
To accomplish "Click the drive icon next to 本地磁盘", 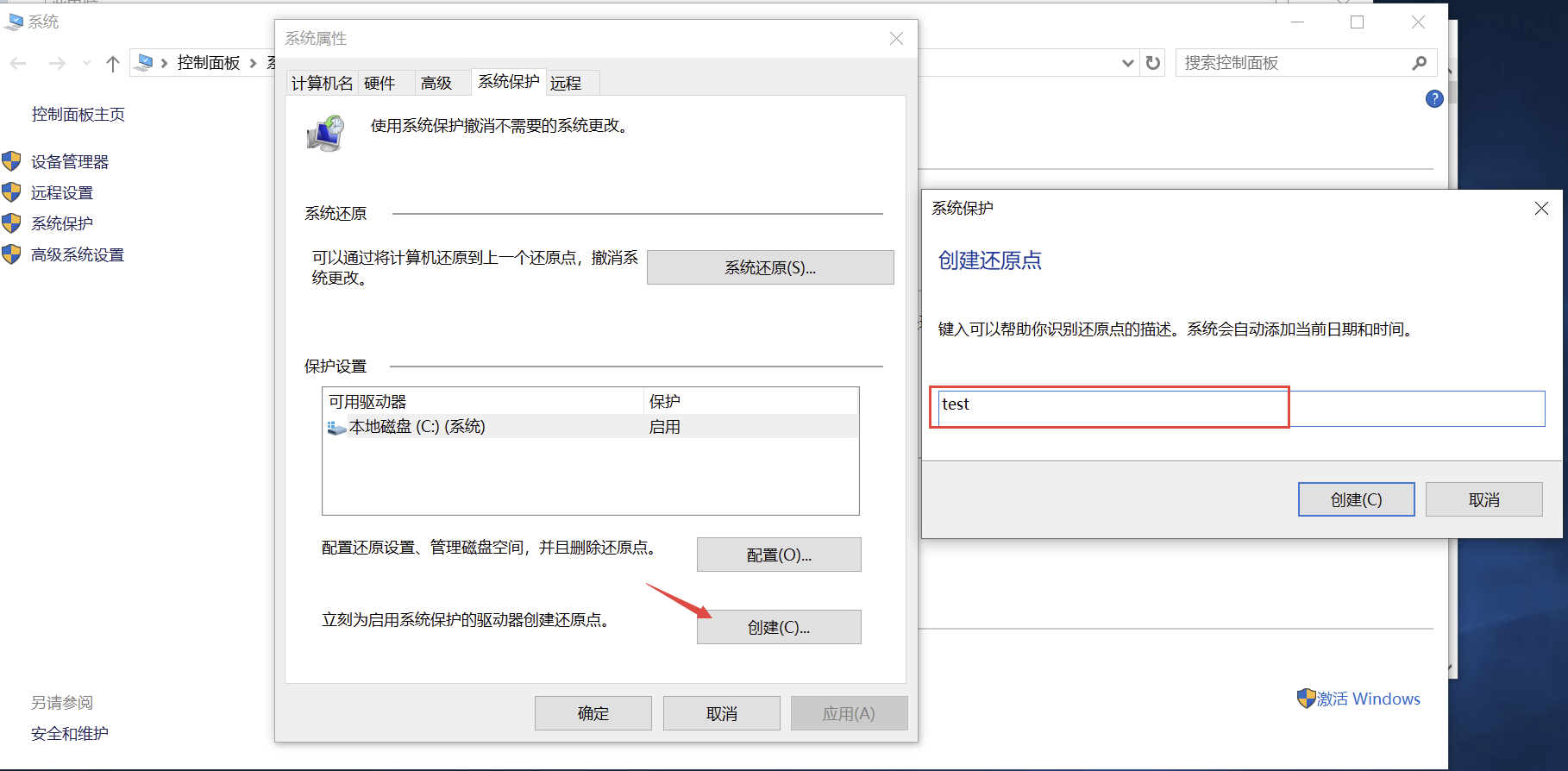I will [336, 428].
